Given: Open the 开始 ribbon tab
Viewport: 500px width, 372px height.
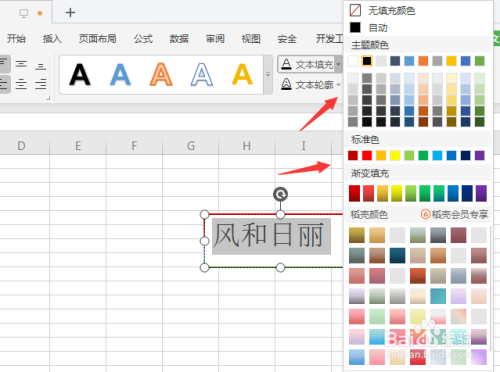Looking at the screenshot, I should pyautogui.click(x=16, y=39).
